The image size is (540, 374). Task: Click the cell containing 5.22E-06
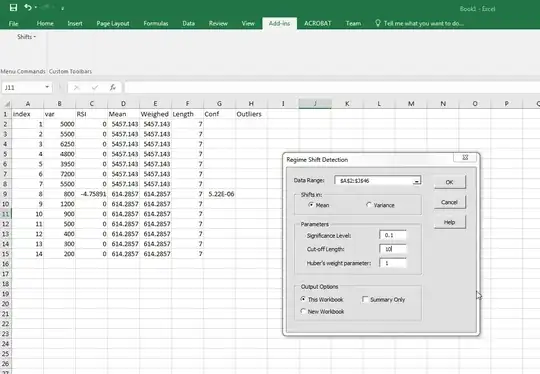(x=219, y=194)
